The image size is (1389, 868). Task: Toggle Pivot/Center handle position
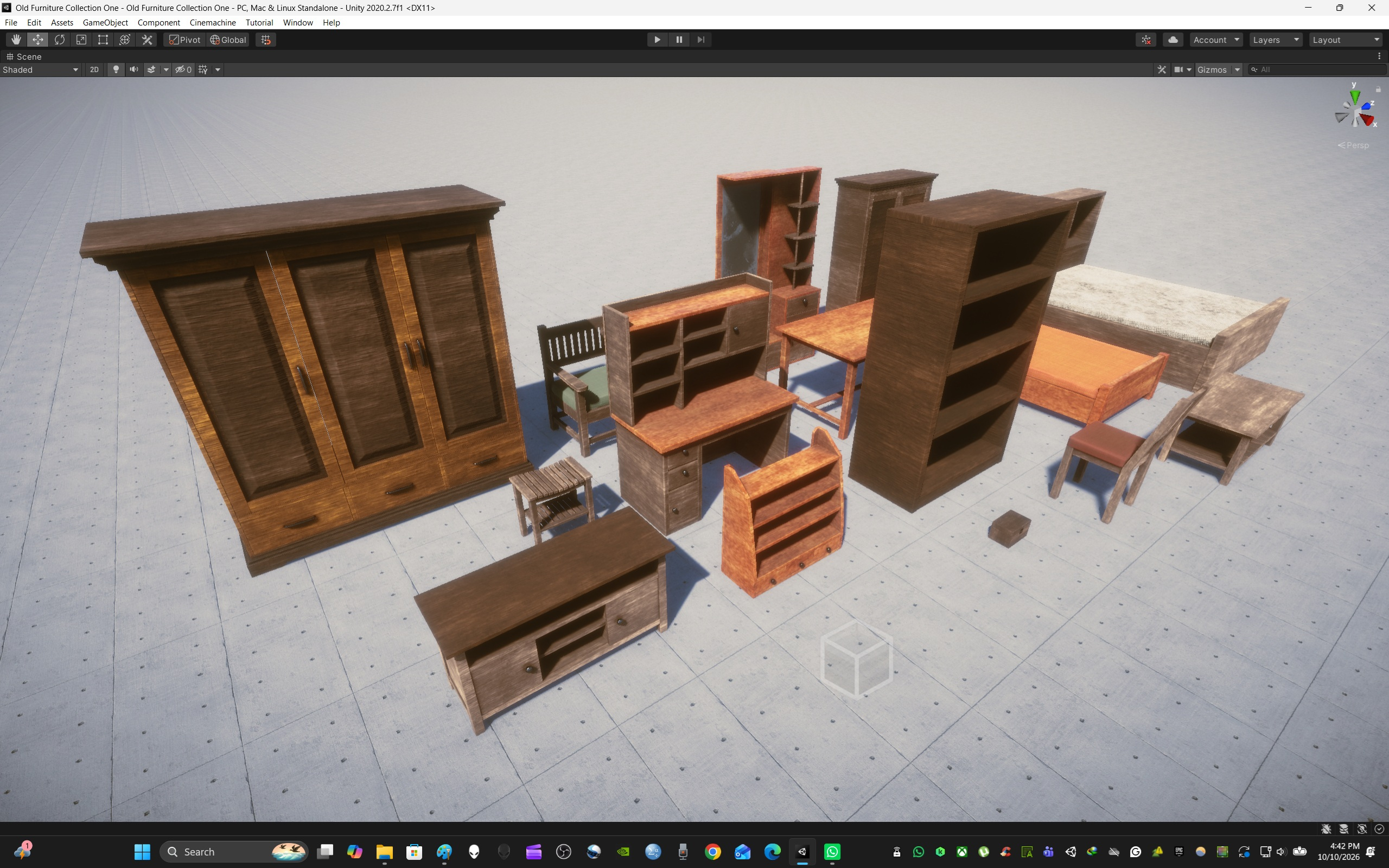185,40
